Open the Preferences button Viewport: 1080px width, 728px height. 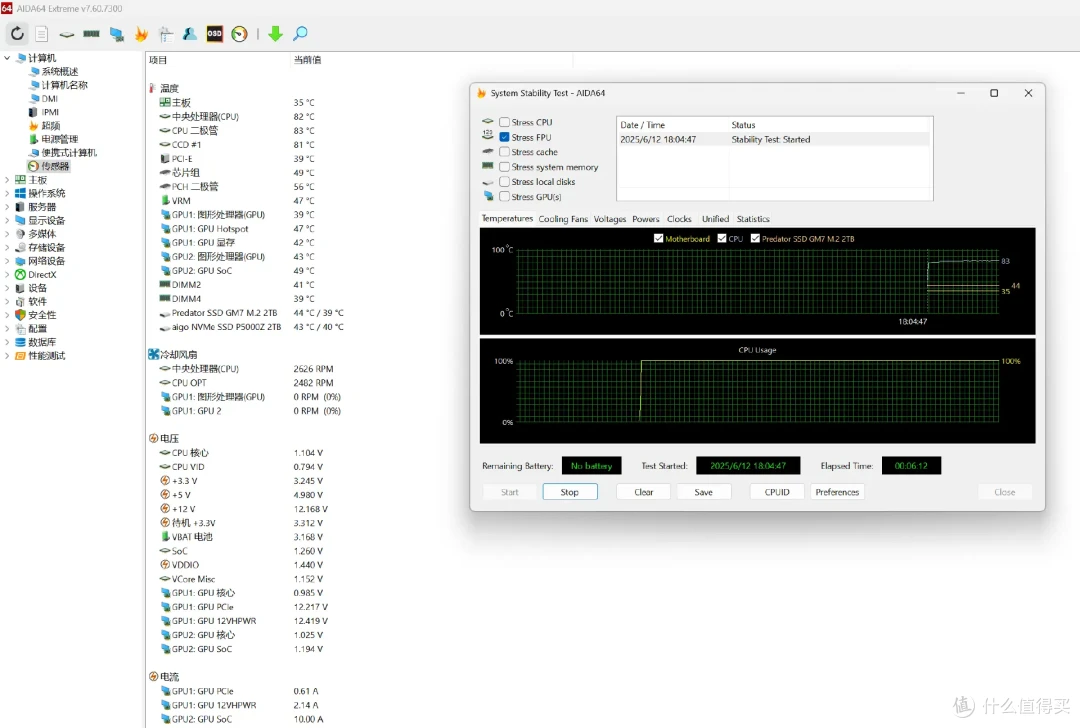837,492
